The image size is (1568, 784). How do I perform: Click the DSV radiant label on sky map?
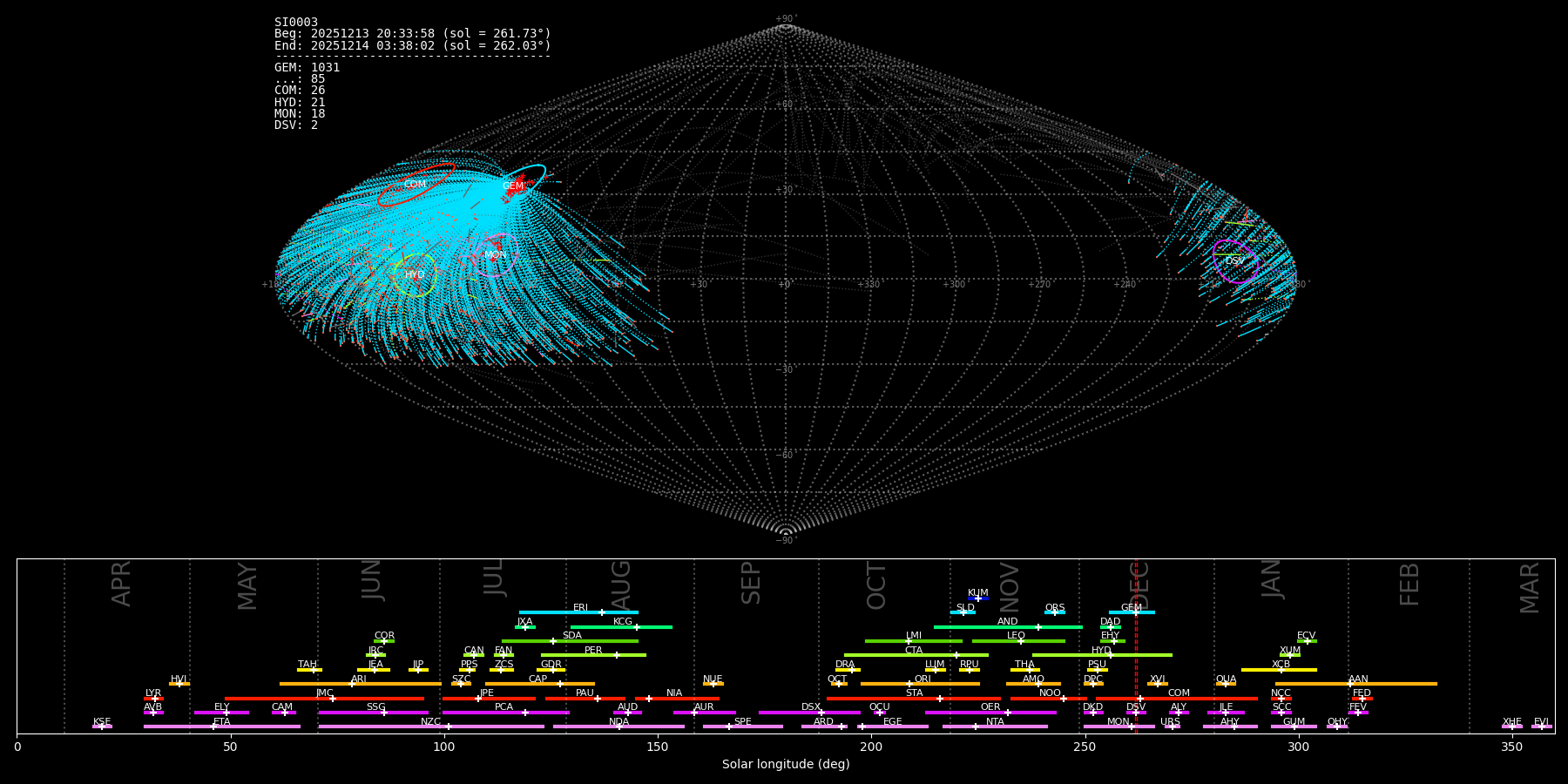1234,261
